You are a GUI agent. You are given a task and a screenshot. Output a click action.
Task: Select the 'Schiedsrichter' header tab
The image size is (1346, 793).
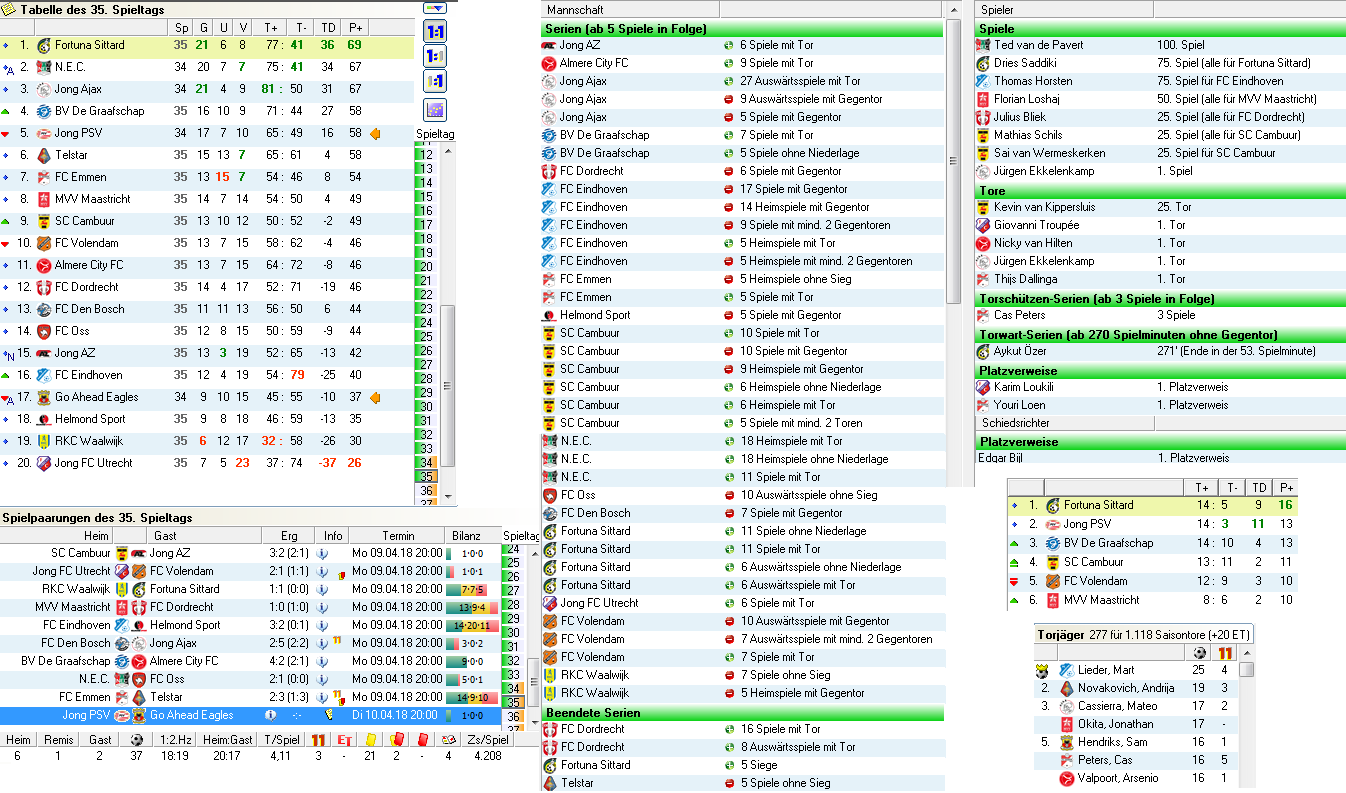(1064, 423)
